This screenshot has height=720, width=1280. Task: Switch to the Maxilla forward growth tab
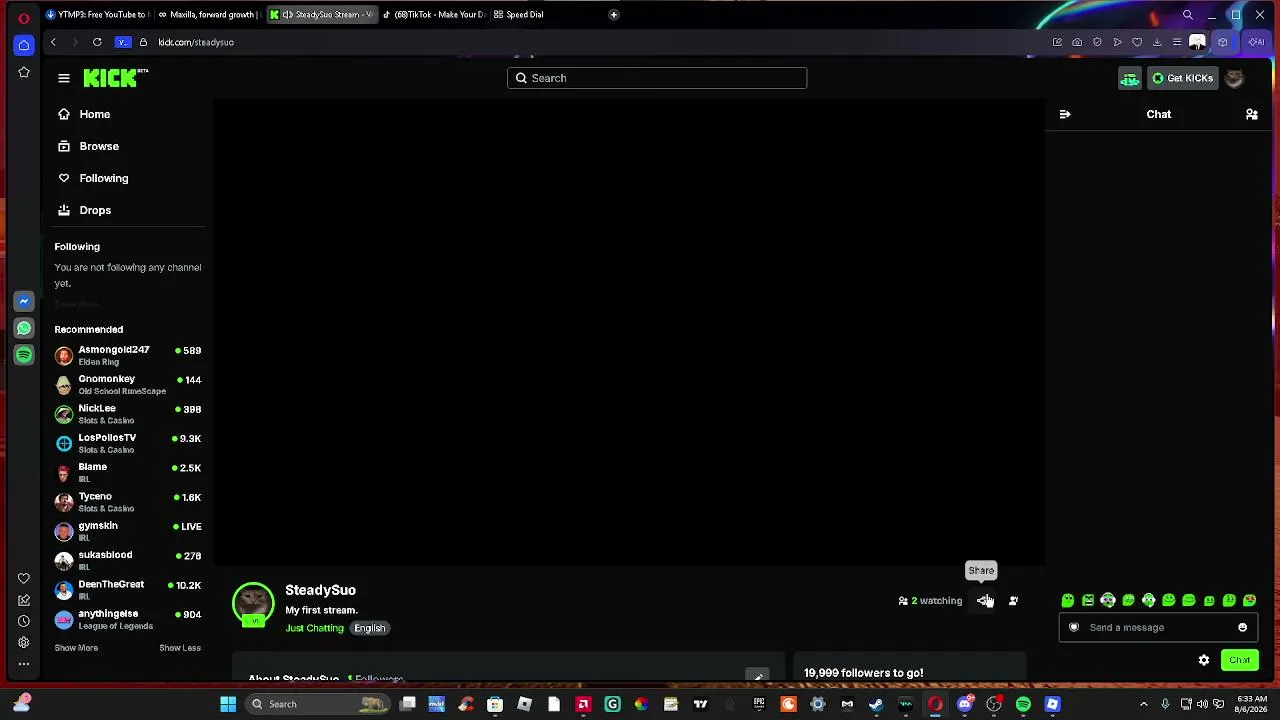tap(208, 15)
